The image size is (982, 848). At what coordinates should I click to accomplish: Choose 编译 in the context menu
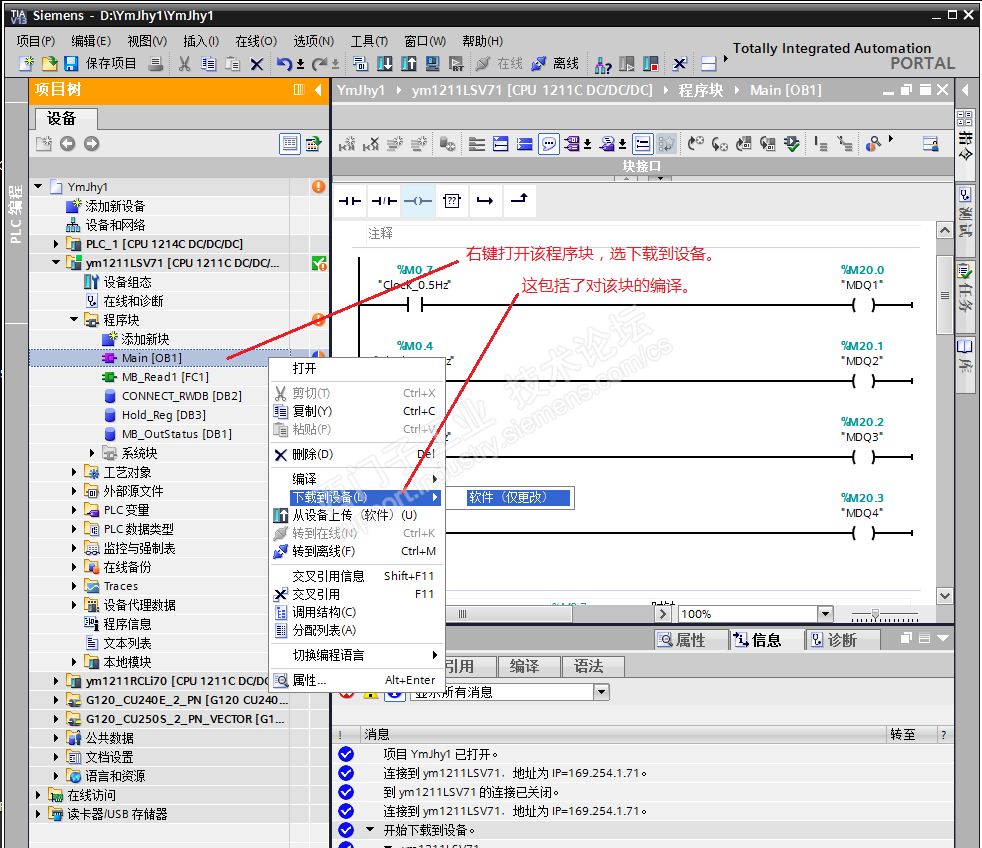(x=357, y=479)
